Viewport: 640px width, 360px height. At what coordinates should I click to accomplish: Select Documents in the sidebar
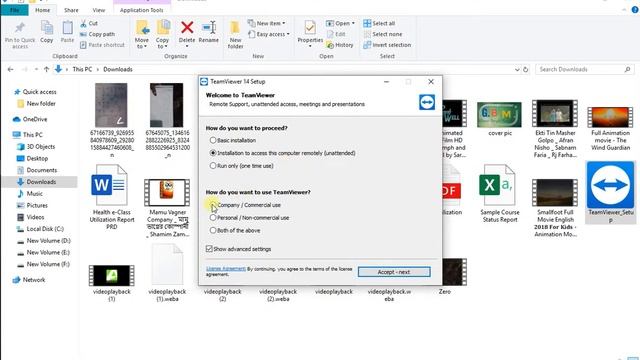coord(42,170)
